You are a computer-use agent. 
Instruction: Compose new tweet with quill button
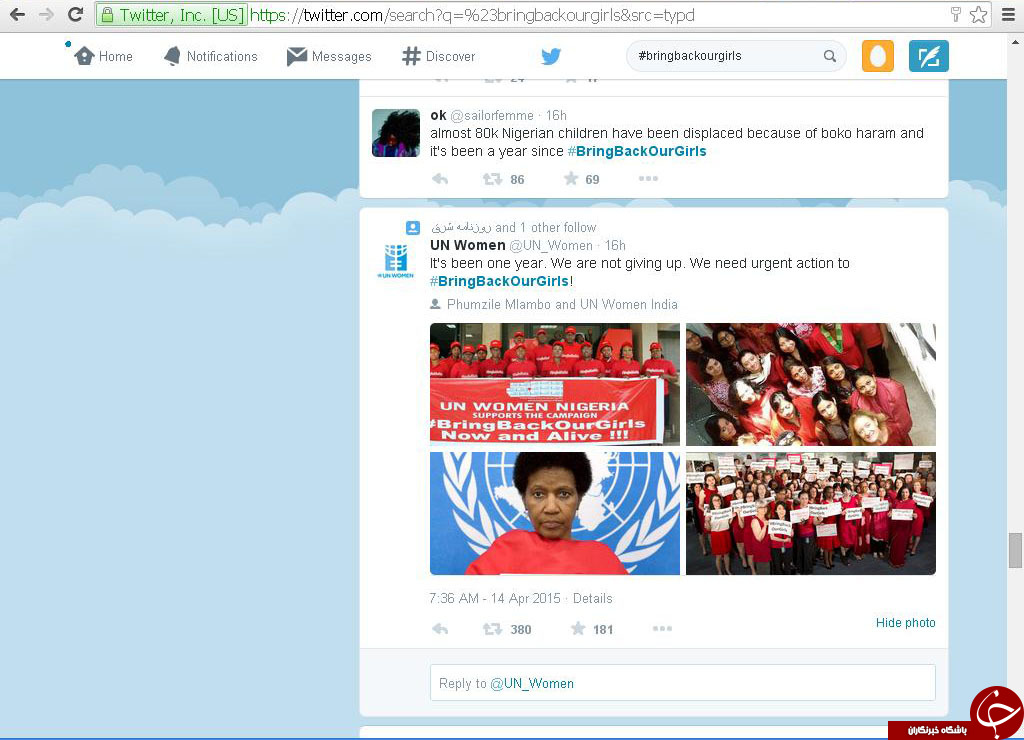929,56
